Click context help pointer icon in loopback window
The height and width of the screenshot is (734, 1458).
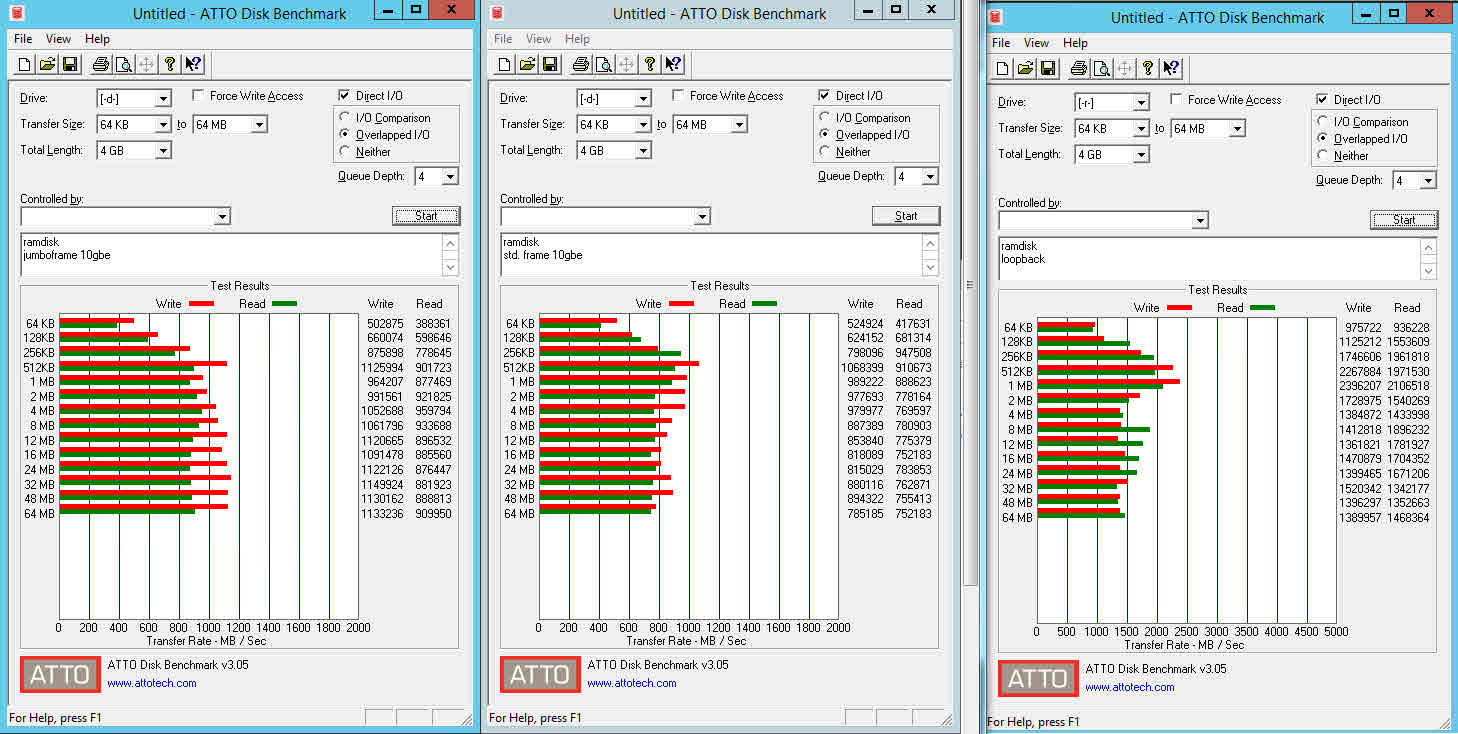coord(1171,69)
